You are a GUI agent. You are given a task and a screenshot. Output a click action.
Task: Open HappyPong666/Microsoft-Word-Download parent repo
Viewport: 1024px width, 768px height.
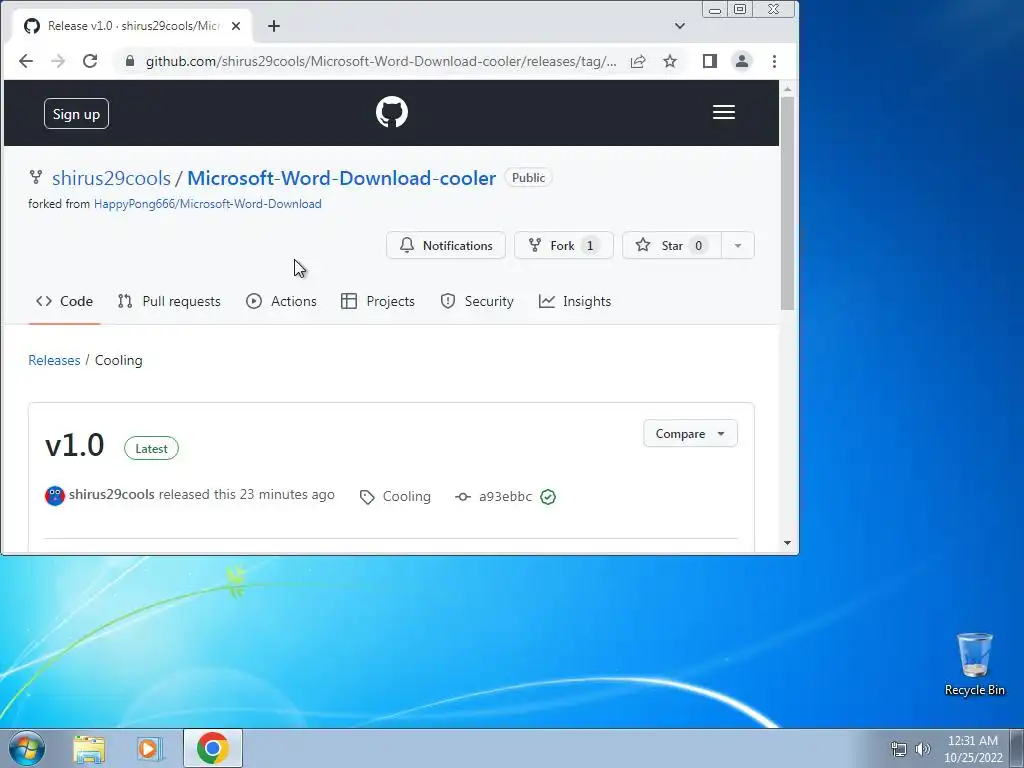pos(208,204)
